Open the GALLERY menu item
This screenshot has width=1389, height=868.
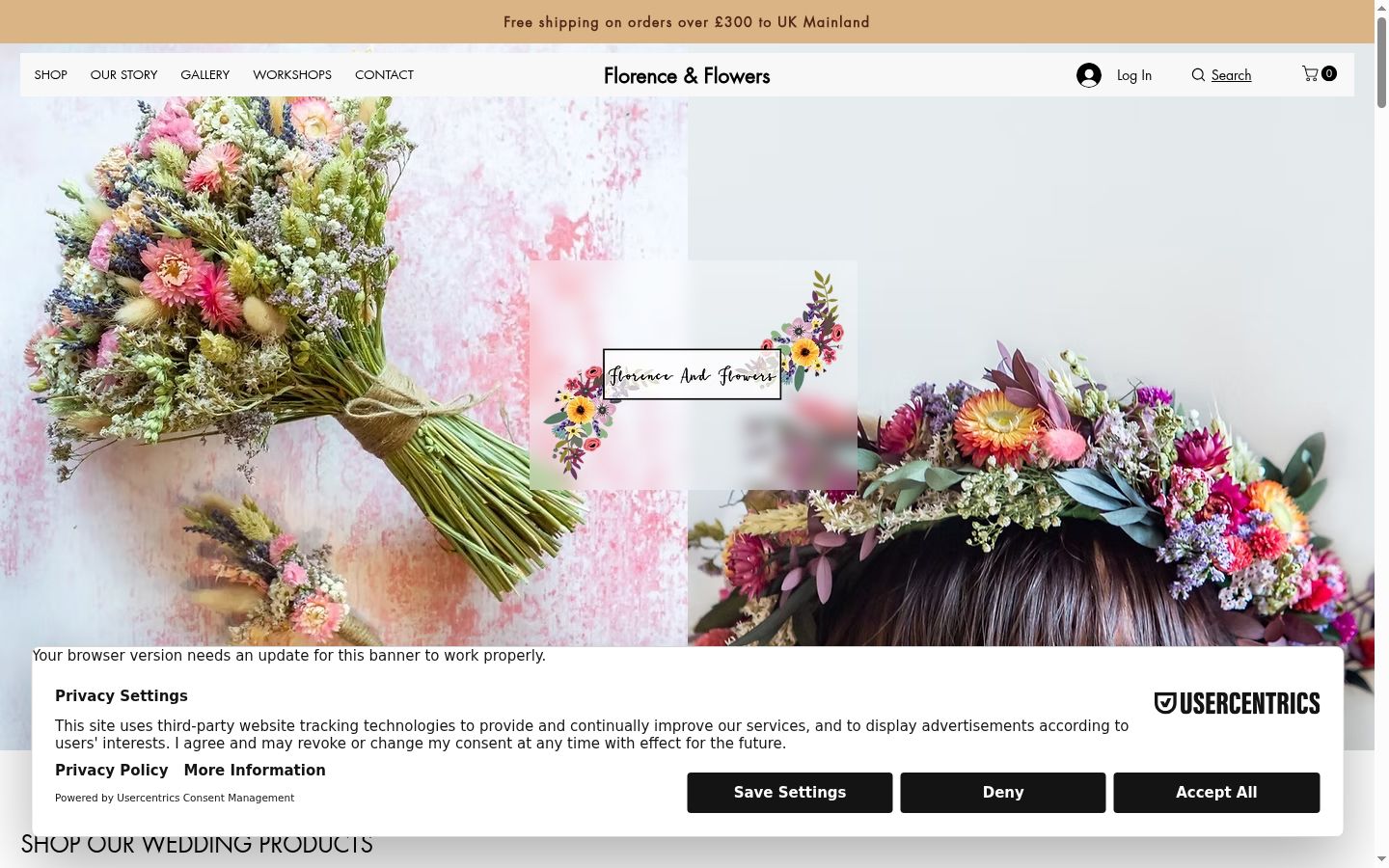pos(204,74)
